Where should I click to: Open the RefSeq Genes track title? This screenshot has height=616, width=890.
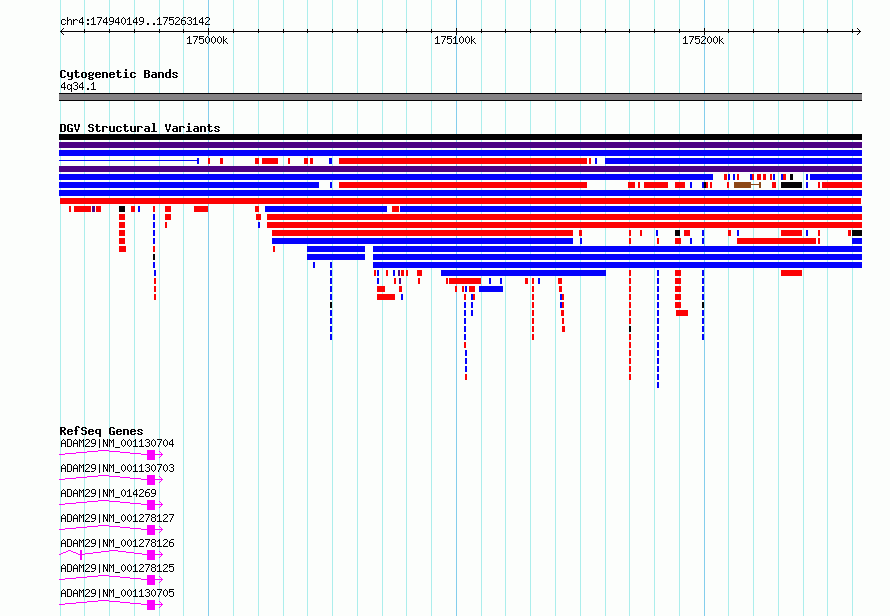point(102,431)
